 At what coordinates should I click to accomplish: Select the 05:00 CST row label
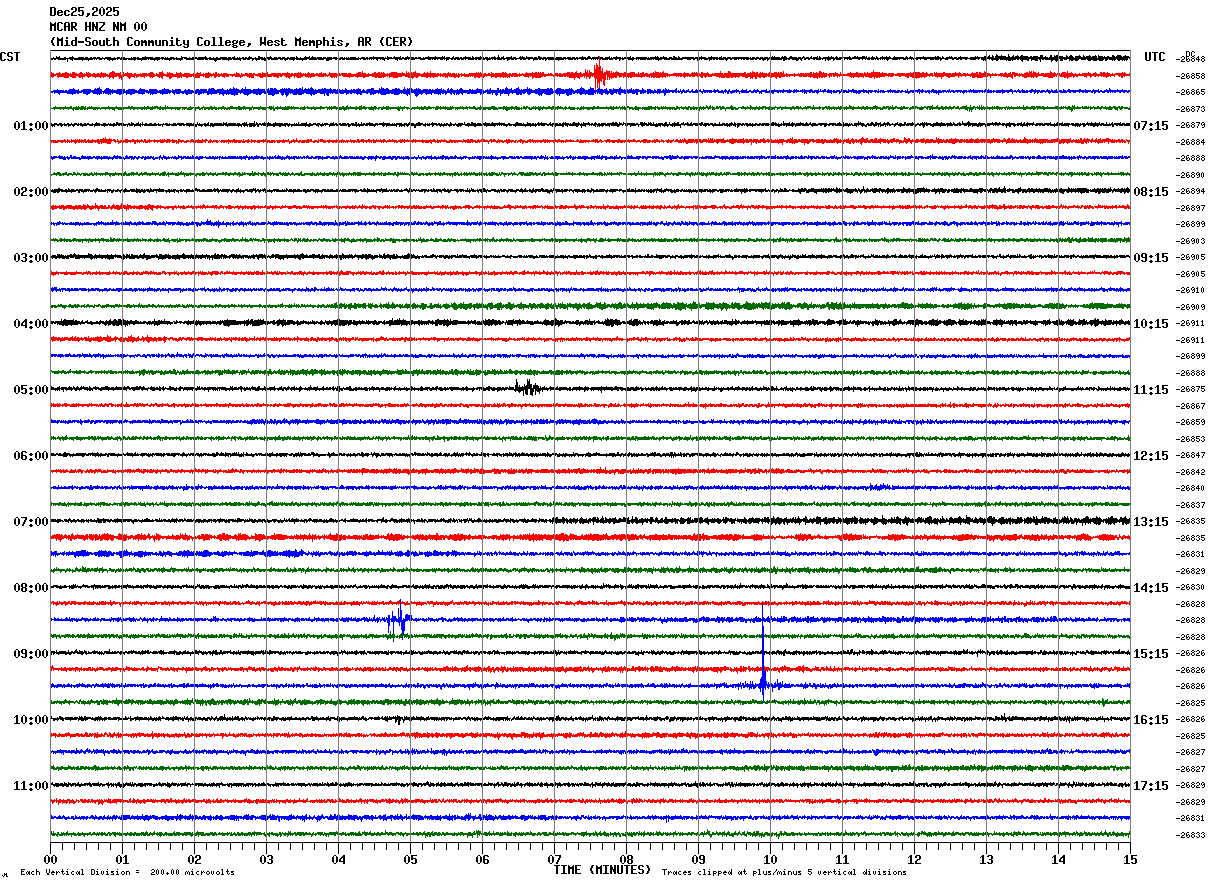30,390
